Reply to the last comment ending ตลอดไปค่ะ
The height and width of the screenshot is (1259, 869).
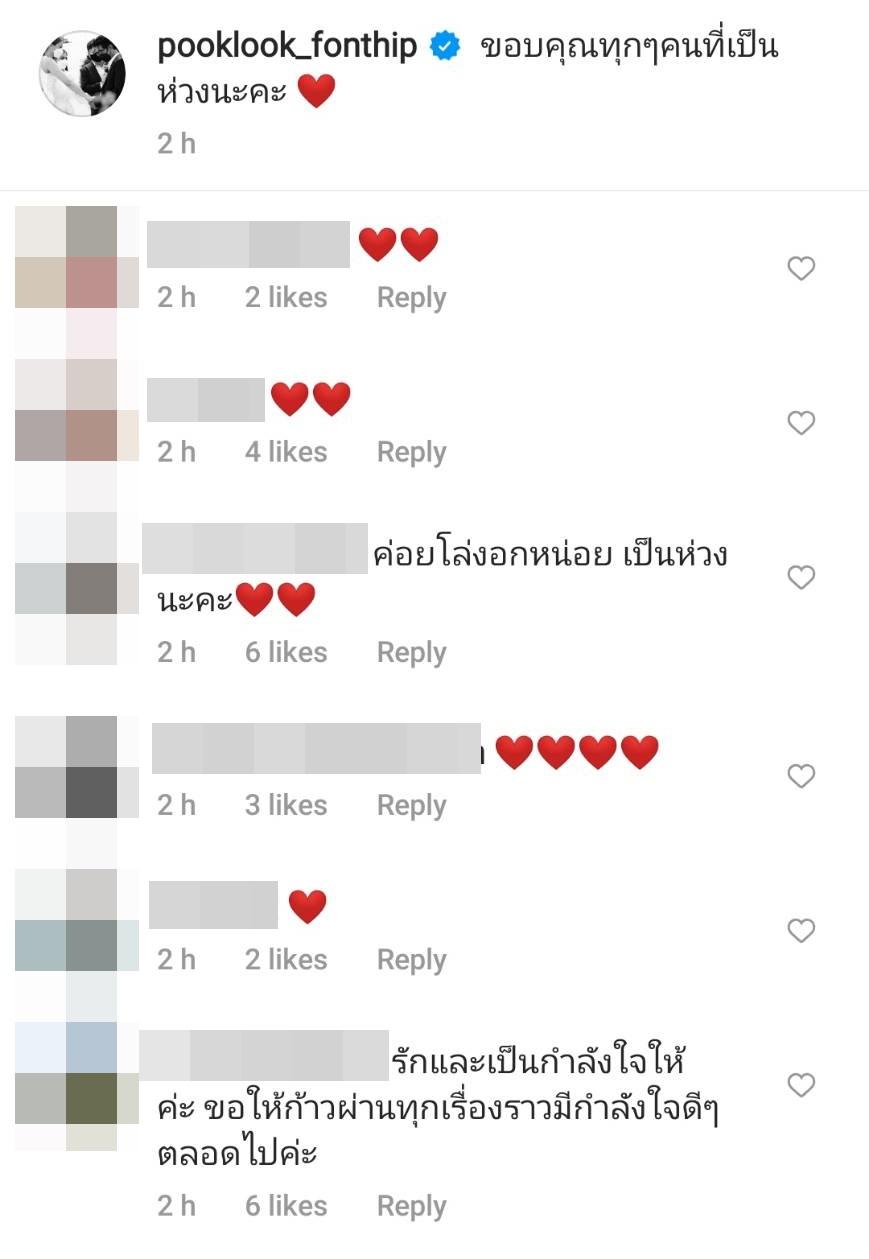click(x=411, y=1206)
